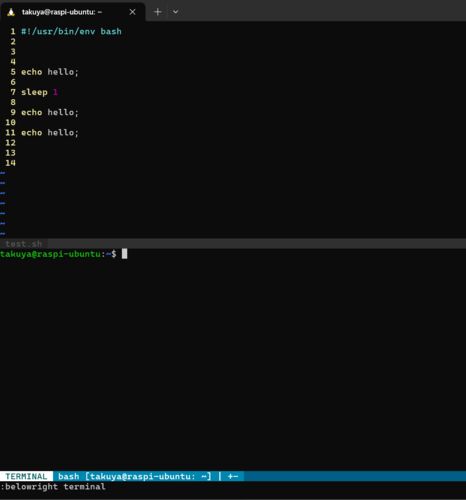
Task: Place cursor on first echo hello line
Action: 50,72
